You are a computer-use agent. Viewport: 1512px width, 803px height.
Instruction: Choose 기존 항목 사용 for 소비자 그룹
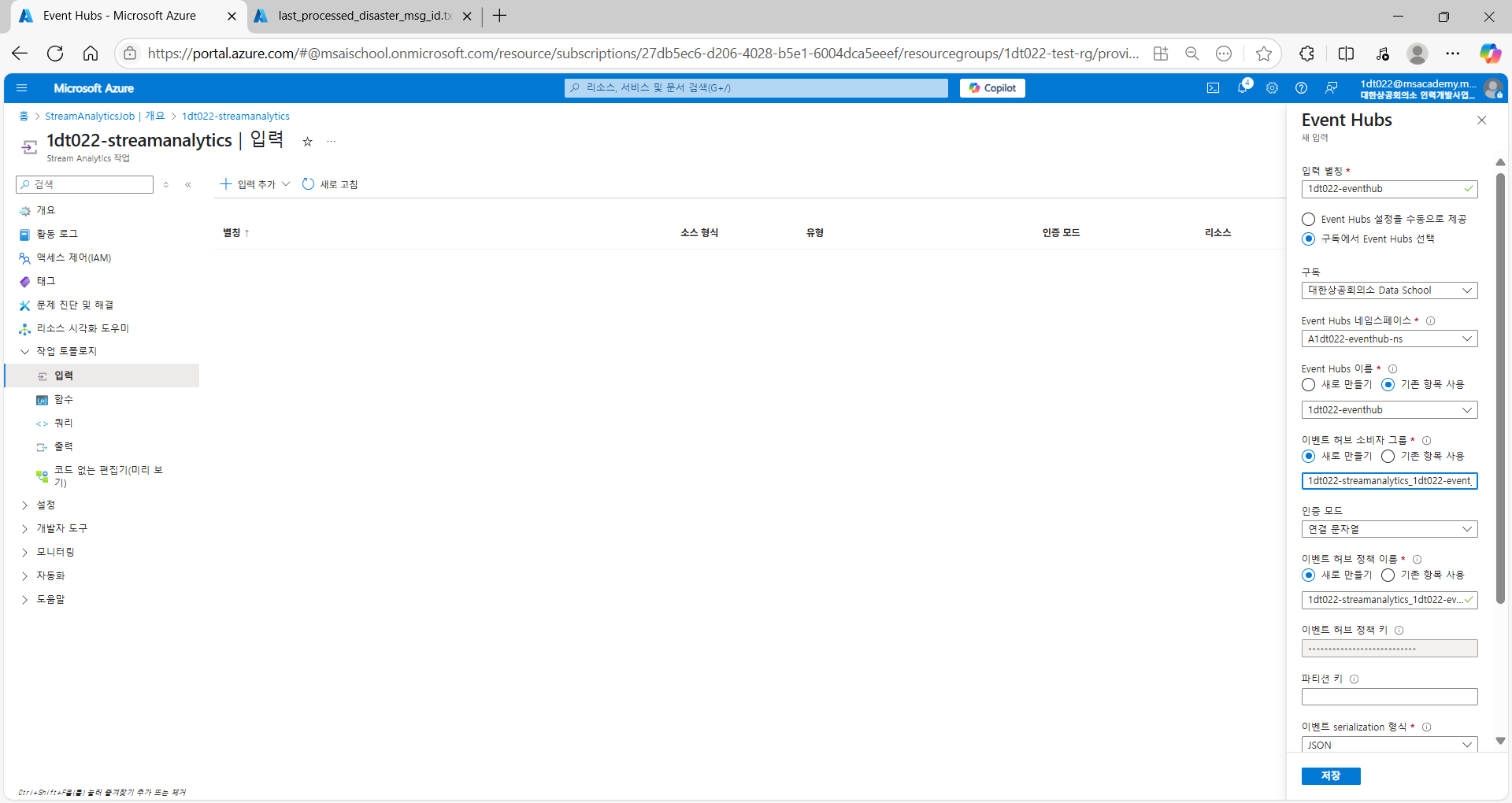point(1388,457)
